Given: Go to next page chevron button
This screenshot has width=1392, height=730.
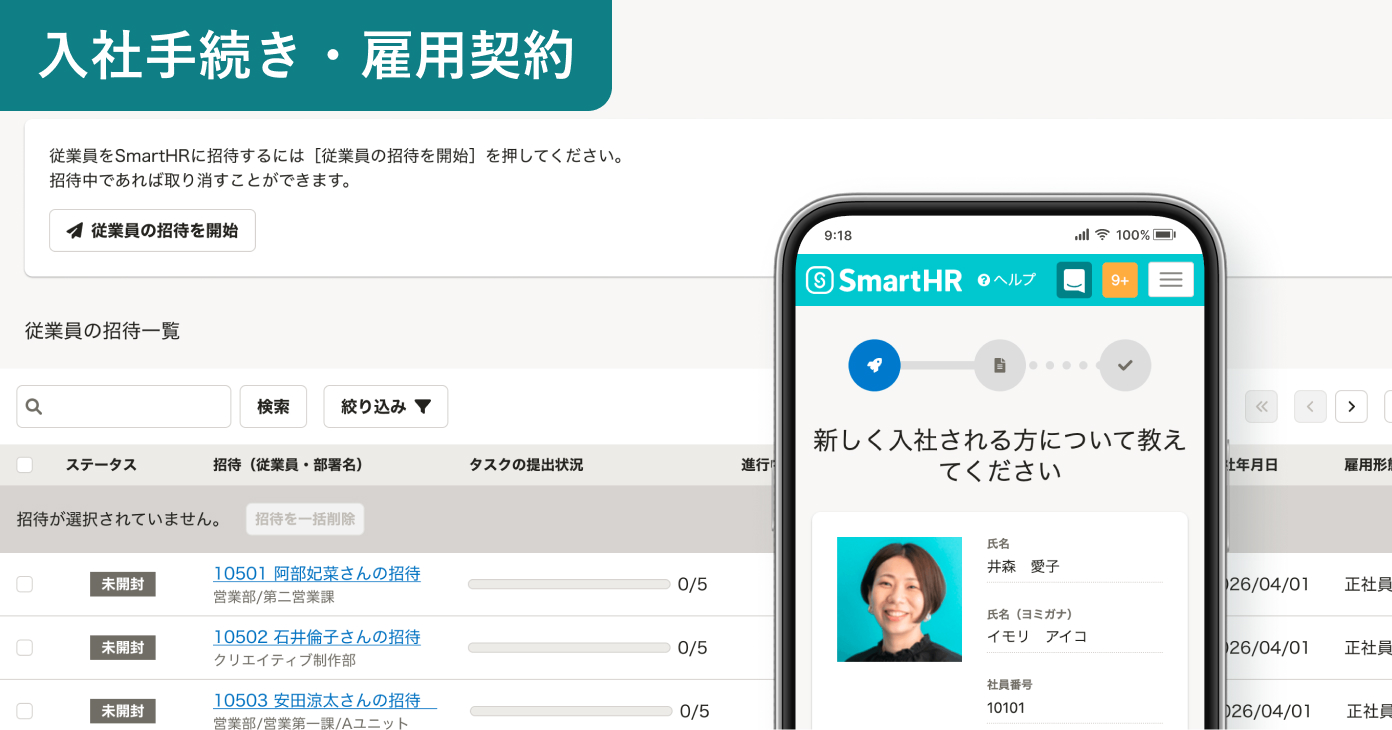Looking at the screenshot, I should click(1351, 407).
